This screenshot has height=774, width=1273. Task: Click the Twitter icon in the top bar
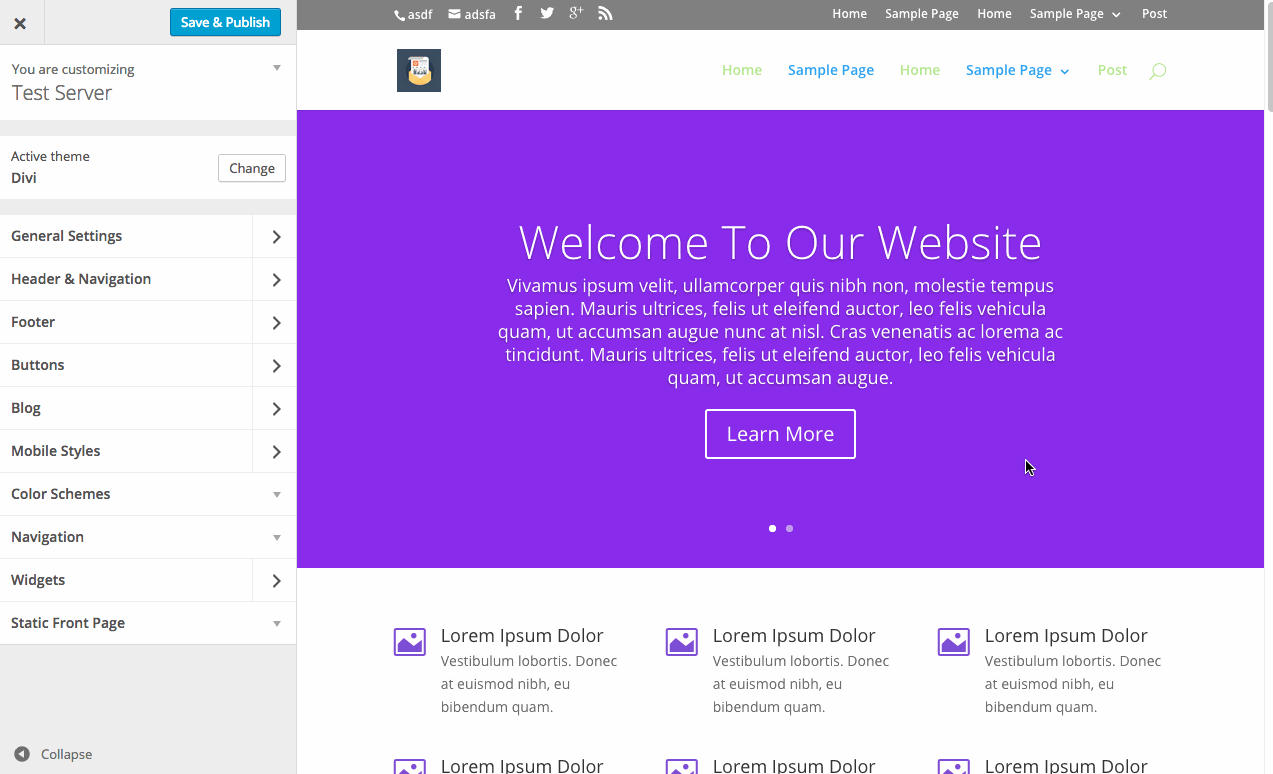(546, 13)
